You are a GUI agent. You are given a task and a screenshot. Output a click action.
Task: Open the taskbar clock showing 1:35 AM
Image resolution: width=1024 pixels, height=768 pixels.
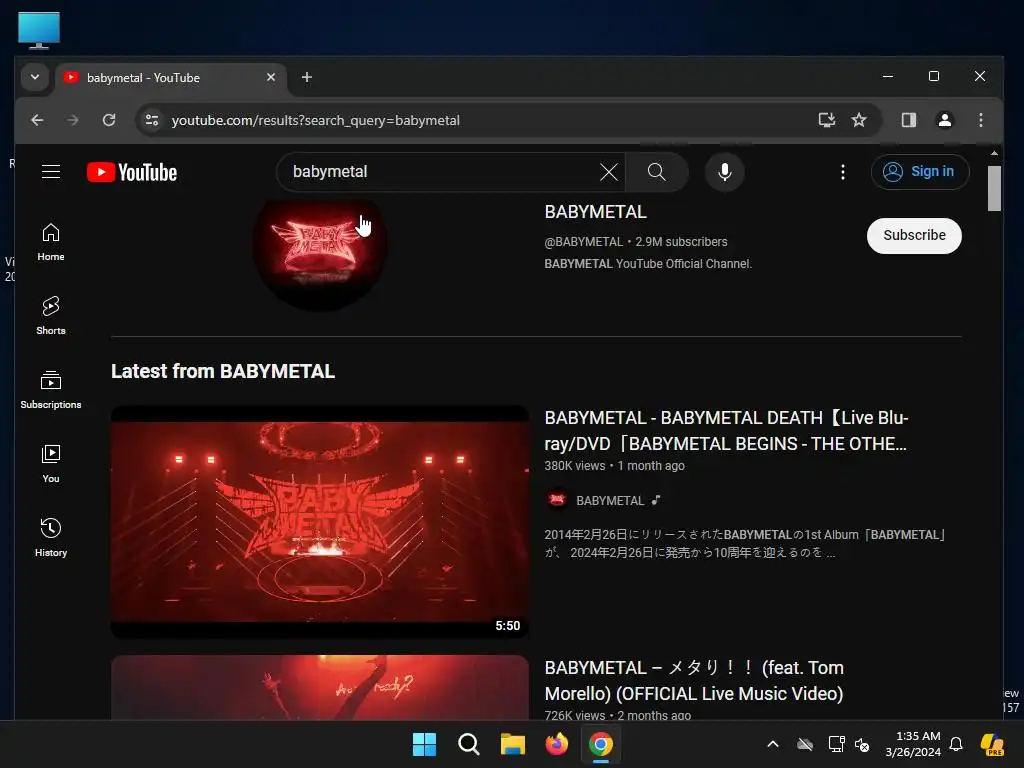click(x=913, y=744)
